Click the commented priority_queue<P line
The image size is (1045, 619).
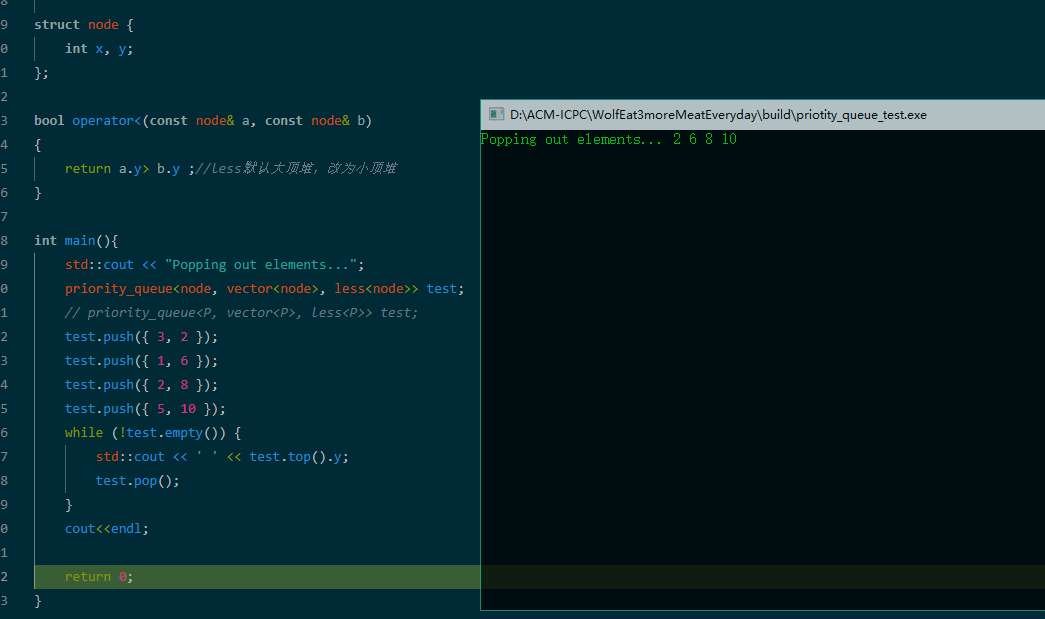(x=241, y=312)
